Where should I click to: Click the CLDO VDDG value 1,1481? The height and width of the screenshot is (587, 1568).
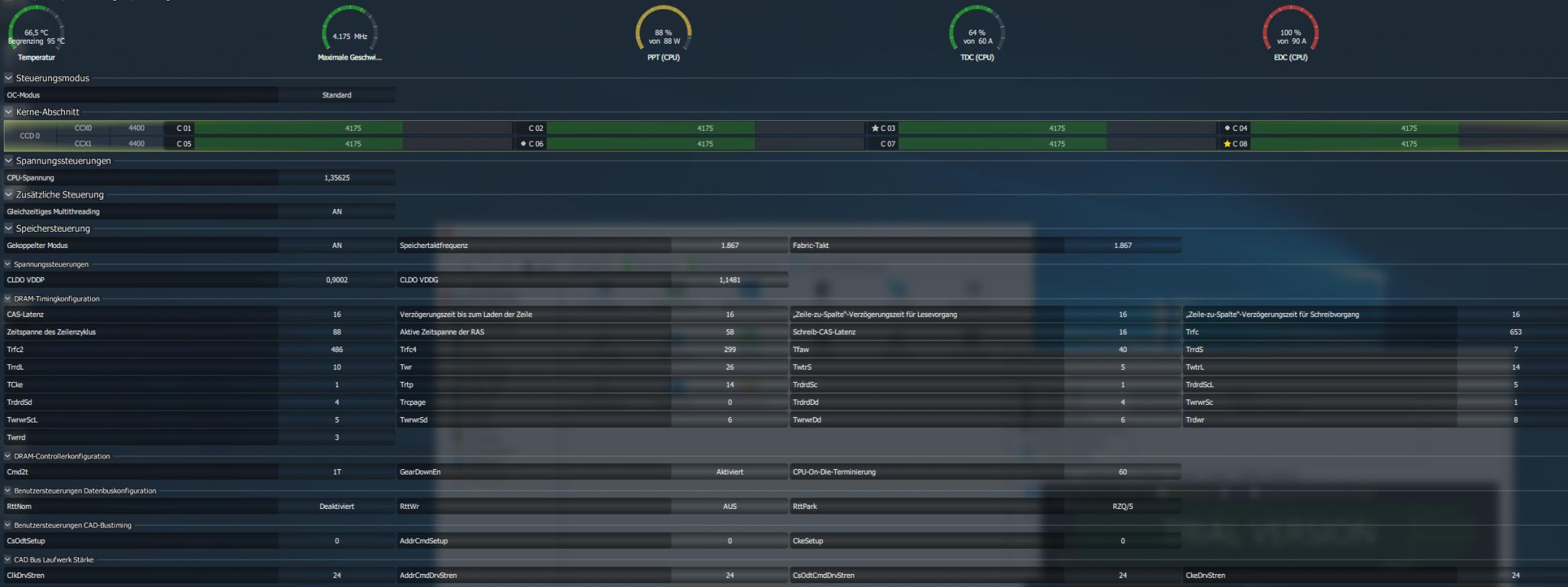pos(730,280)
